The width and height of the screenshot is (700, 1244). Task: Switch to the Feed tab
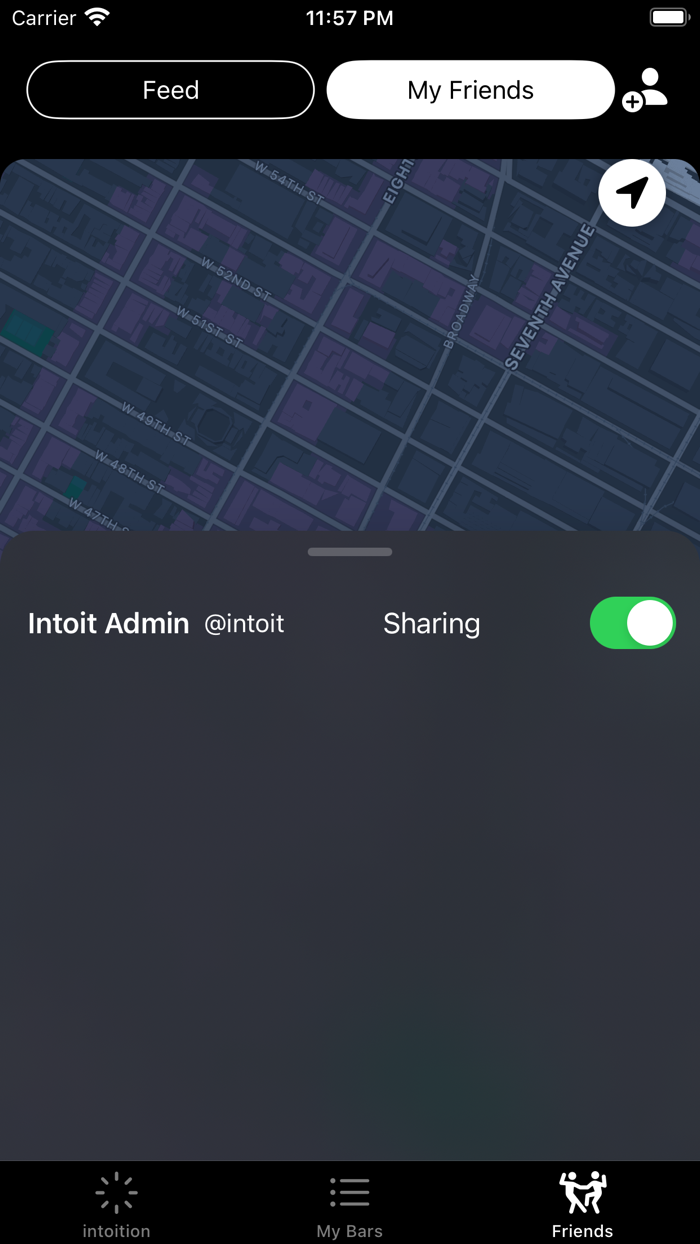[170, 90]
